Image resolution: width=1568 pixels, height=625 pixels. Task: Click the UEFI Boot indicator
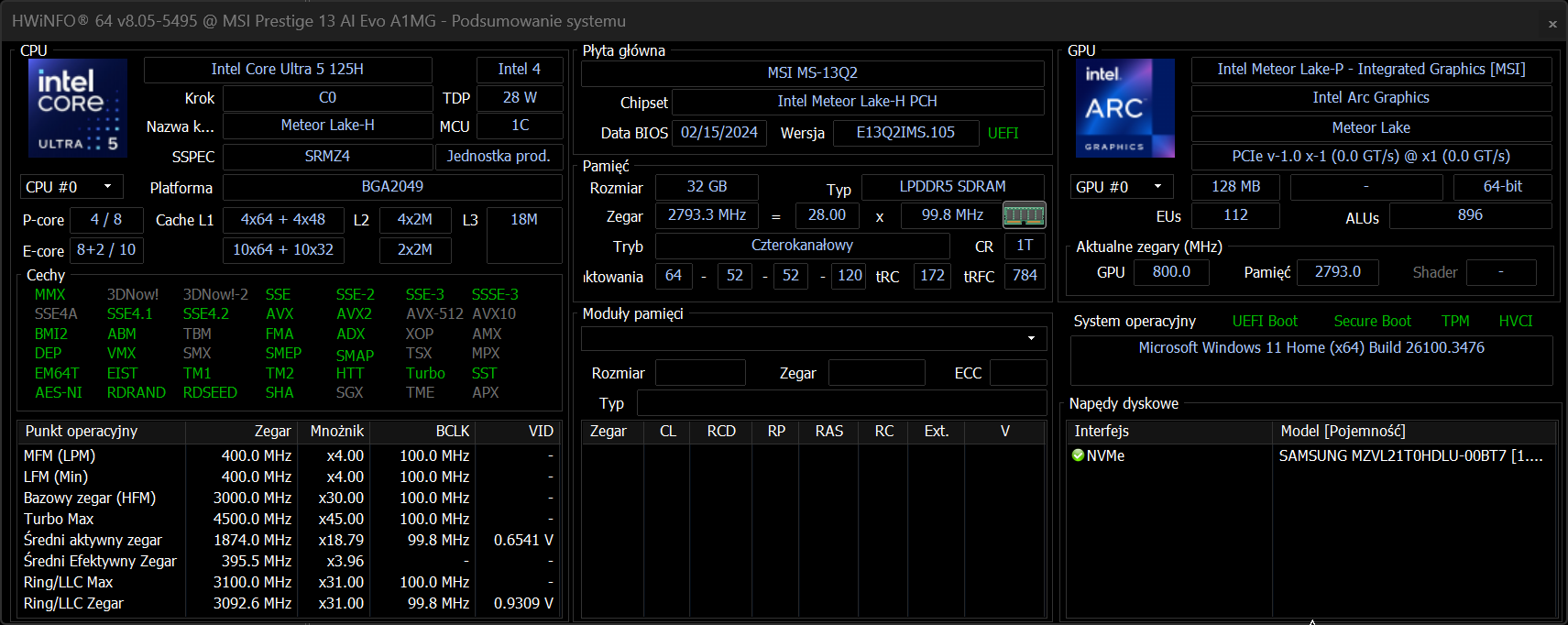coord(1265,321)
